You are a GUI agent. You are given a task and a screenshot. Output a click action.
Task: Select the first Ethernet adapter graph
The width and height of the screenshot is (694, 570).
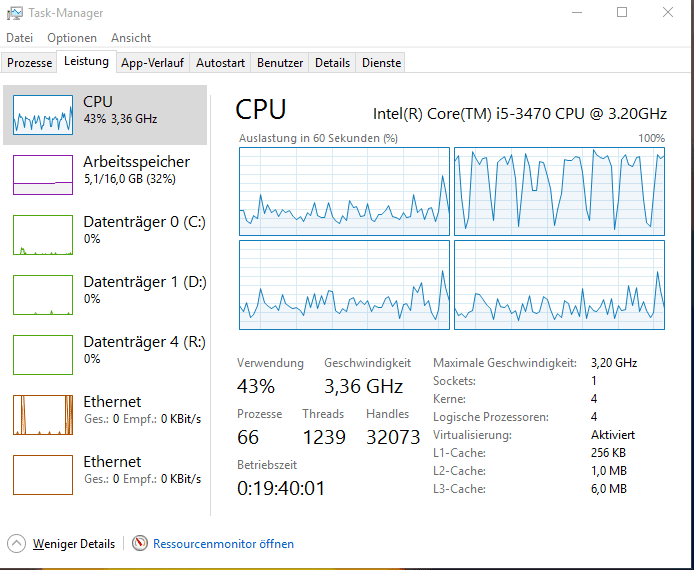coord(43,415)
